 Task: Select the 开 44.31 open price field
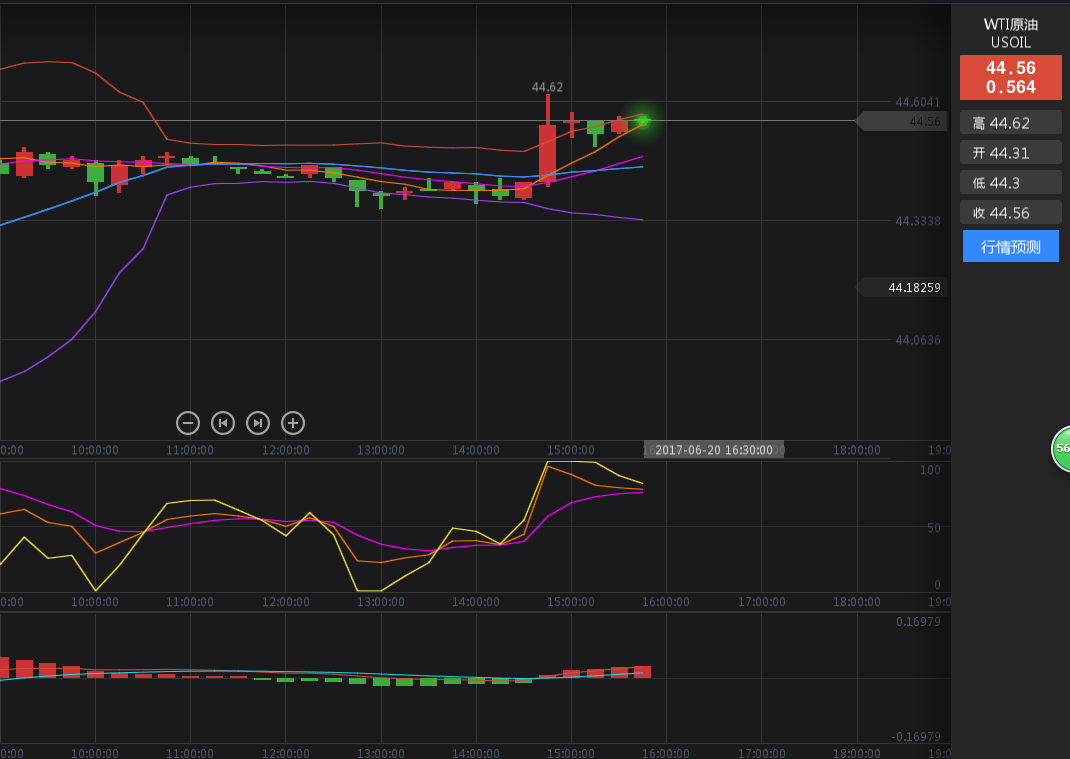point(1010,153)
